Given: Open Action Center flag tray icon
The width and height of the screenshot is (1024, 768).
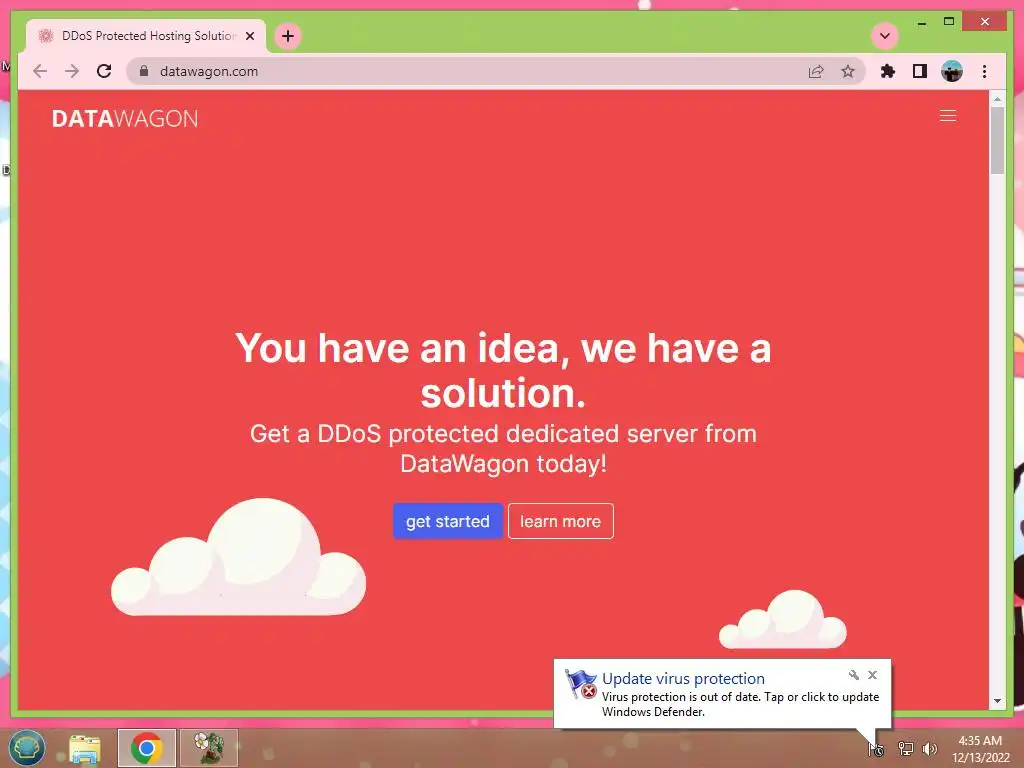Looking at the screenshot, I should coord(876,749).
